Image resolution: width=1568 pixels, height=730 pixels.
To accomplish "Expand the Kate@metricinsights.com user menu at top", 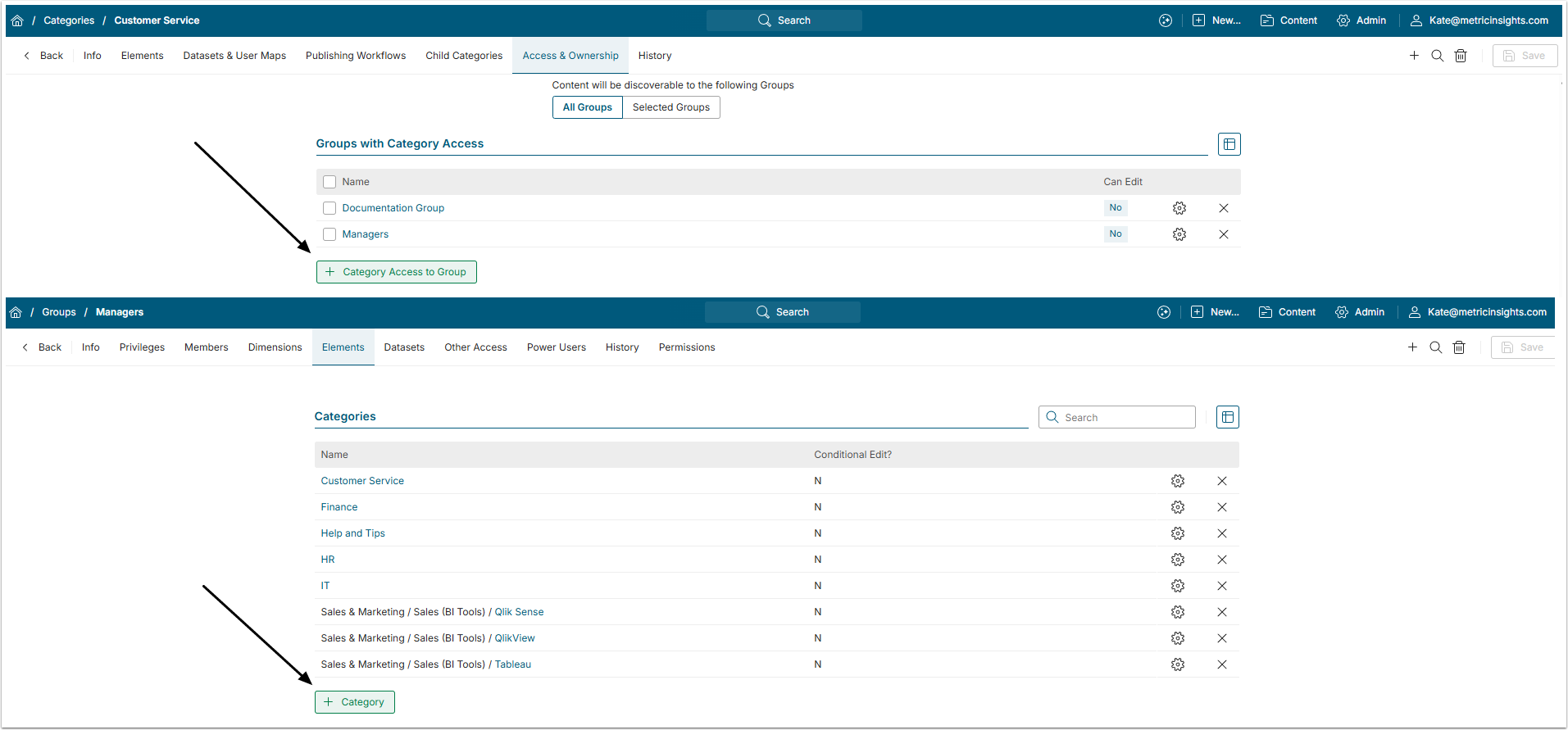I will (x=1479, y=20).
